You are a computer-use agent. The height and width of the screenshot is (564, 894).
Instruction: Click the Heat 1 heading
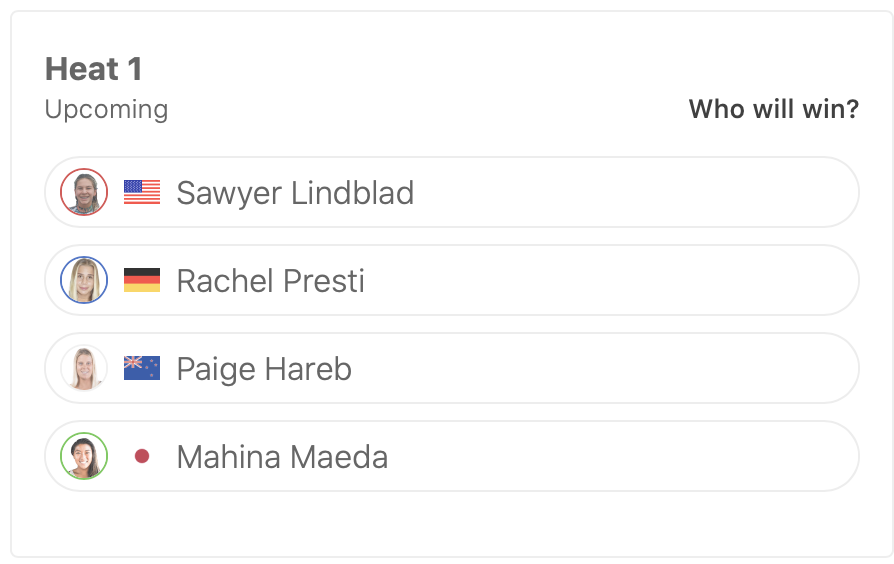pyautogui.click(x=94, y=69)
